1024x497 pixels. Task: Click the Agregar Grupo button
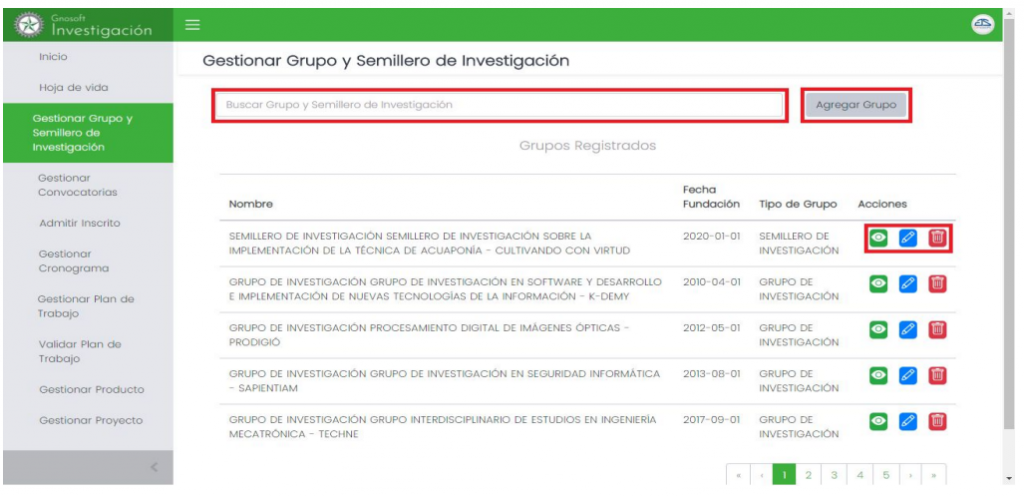point(855,105)
